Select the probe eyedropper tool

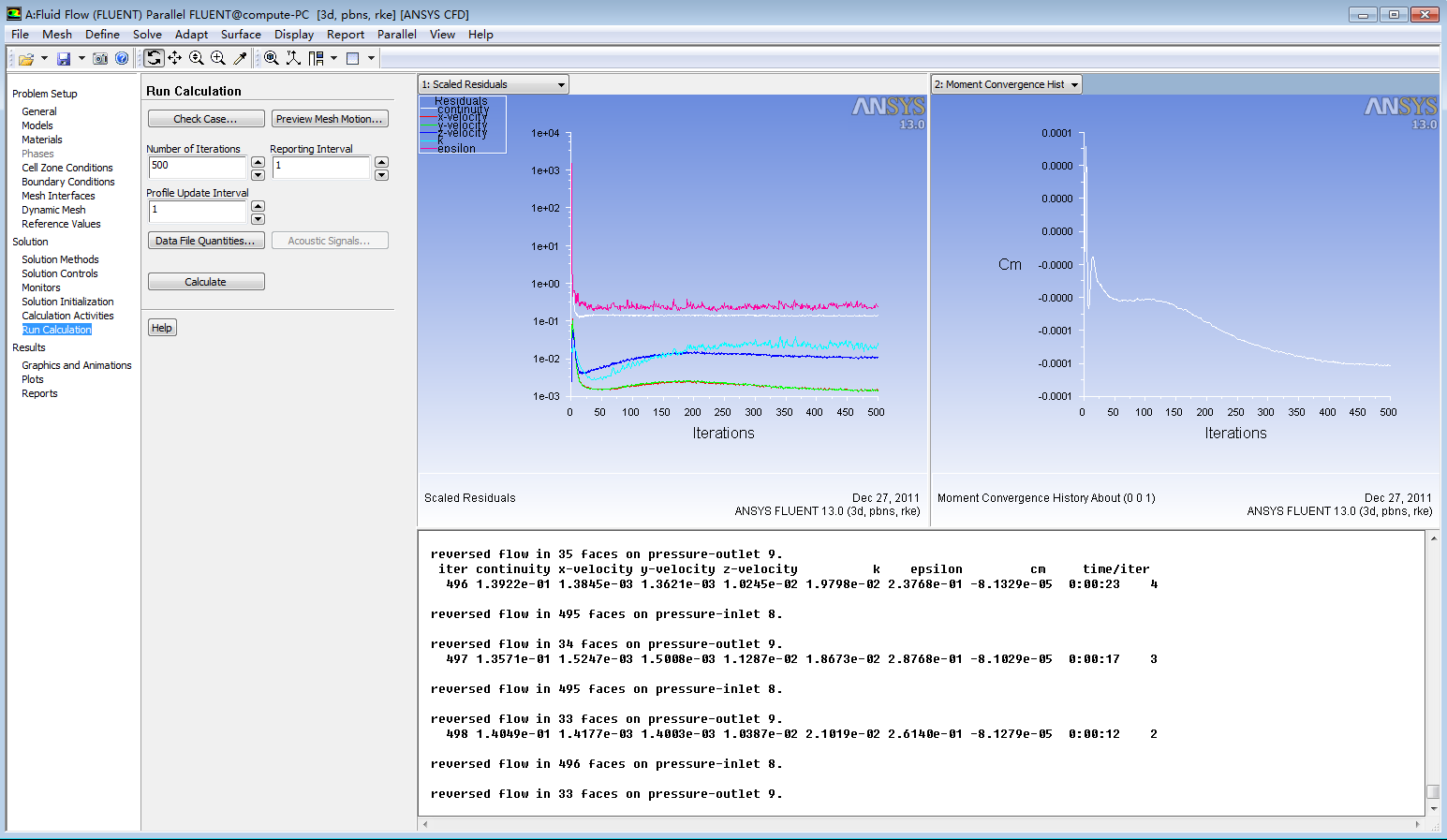pyautogui.click(x=240, y=58)
